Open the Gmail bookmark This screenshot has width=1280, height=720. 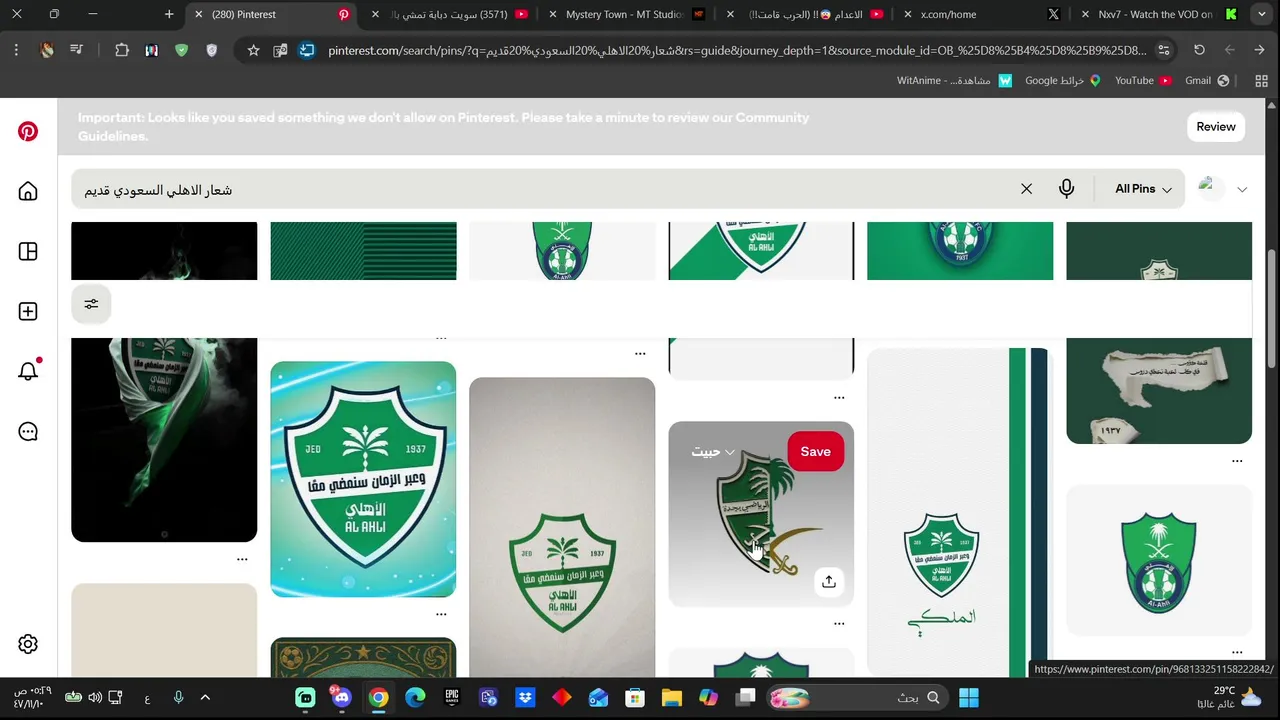point(1207,80)
